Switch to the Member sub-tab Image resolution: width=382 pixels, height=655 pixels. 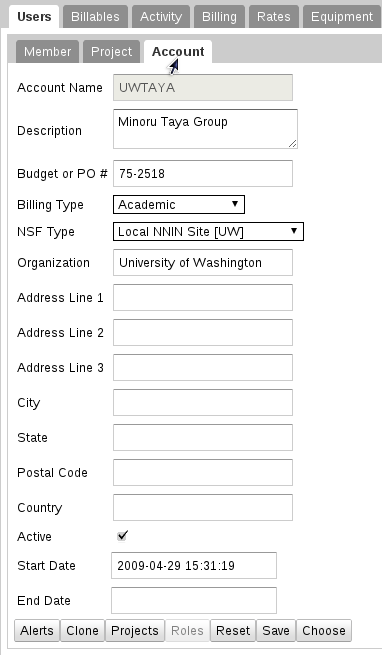[x=47, y=52]
